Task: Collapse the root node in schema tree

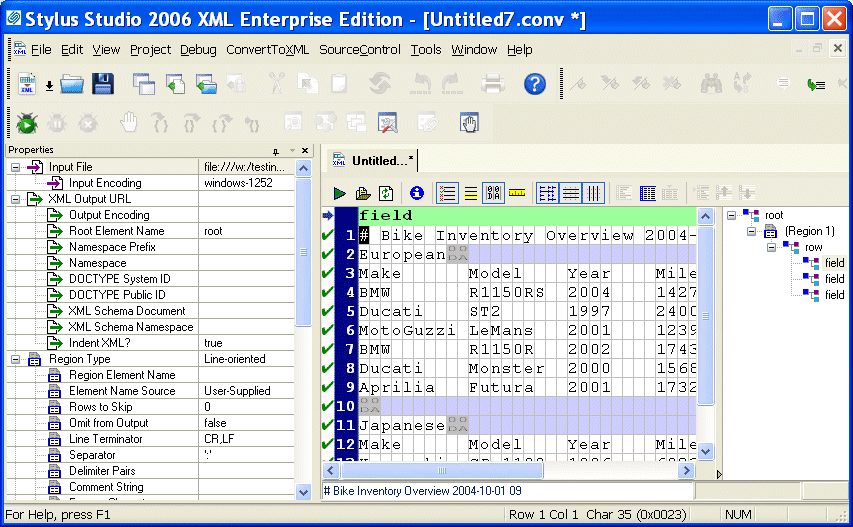Action: point(732,215)
